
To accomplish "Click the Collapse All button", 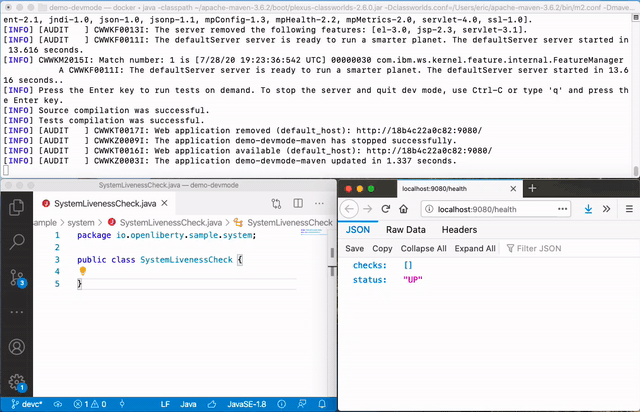I will click(x=423, y=248).
